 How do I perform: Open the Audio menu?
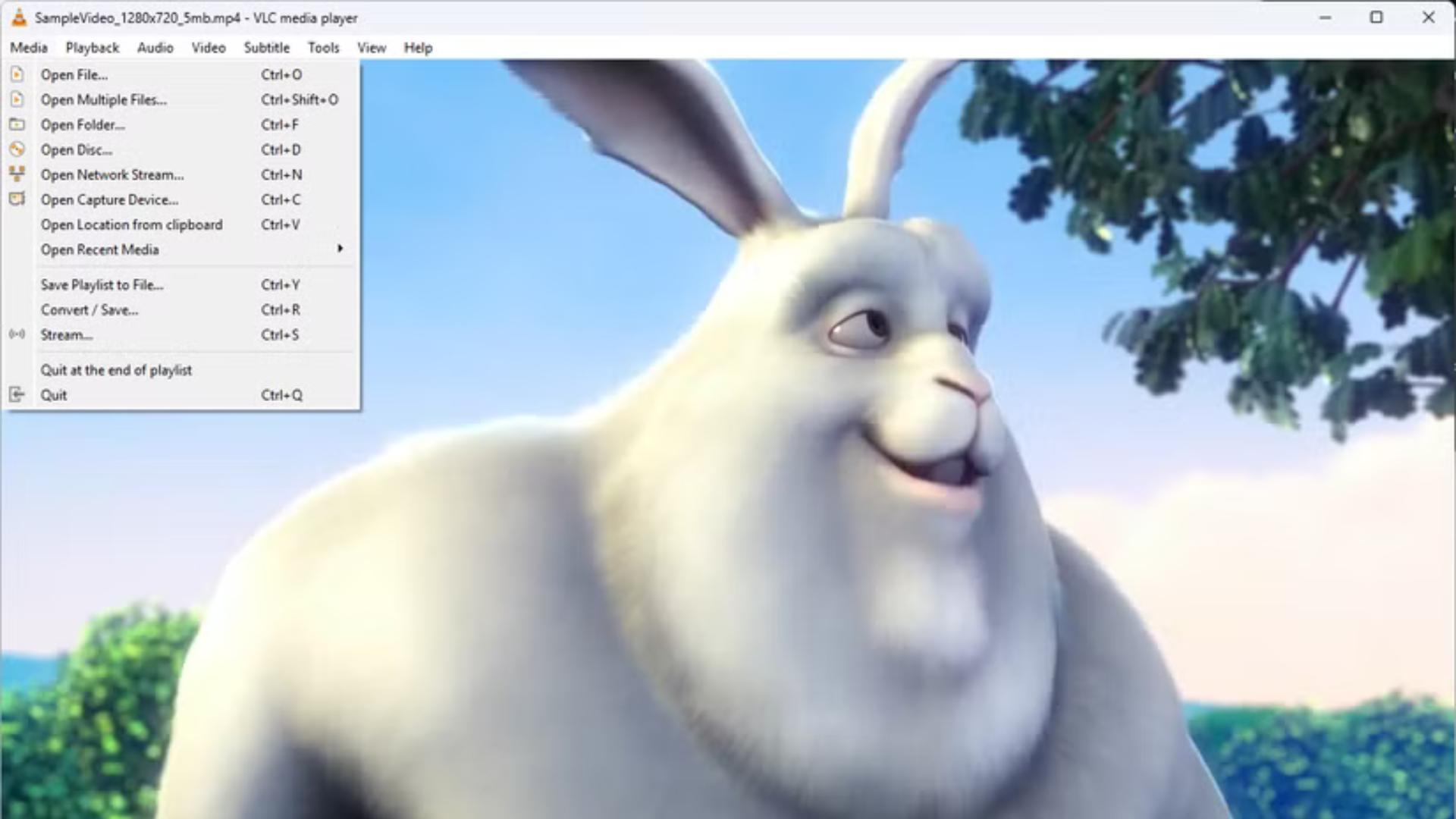tap(155, 48)
